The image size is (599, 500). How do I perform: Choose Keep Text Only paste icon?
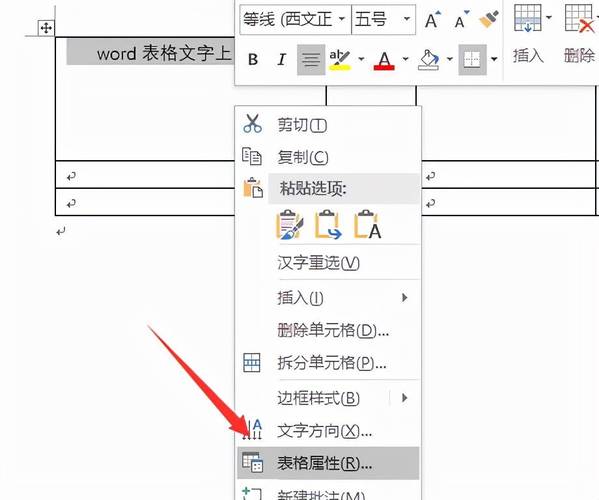pos(367,225)
